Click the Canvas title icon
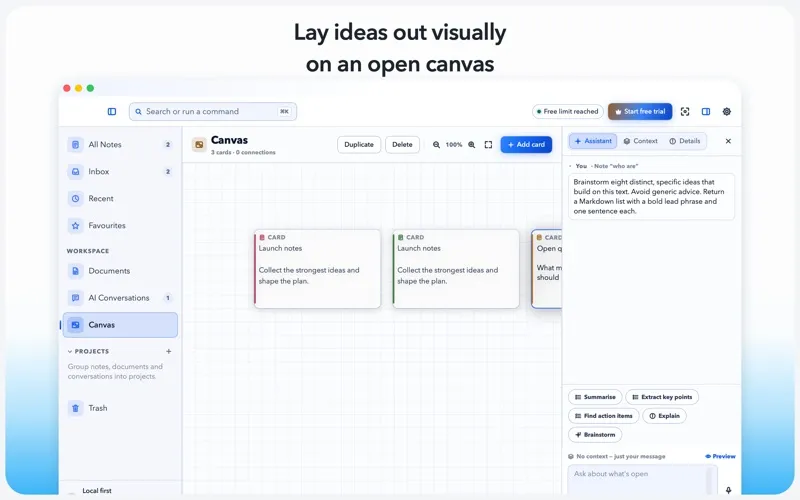This screenshot has width=800, height=500. (199, 145)
